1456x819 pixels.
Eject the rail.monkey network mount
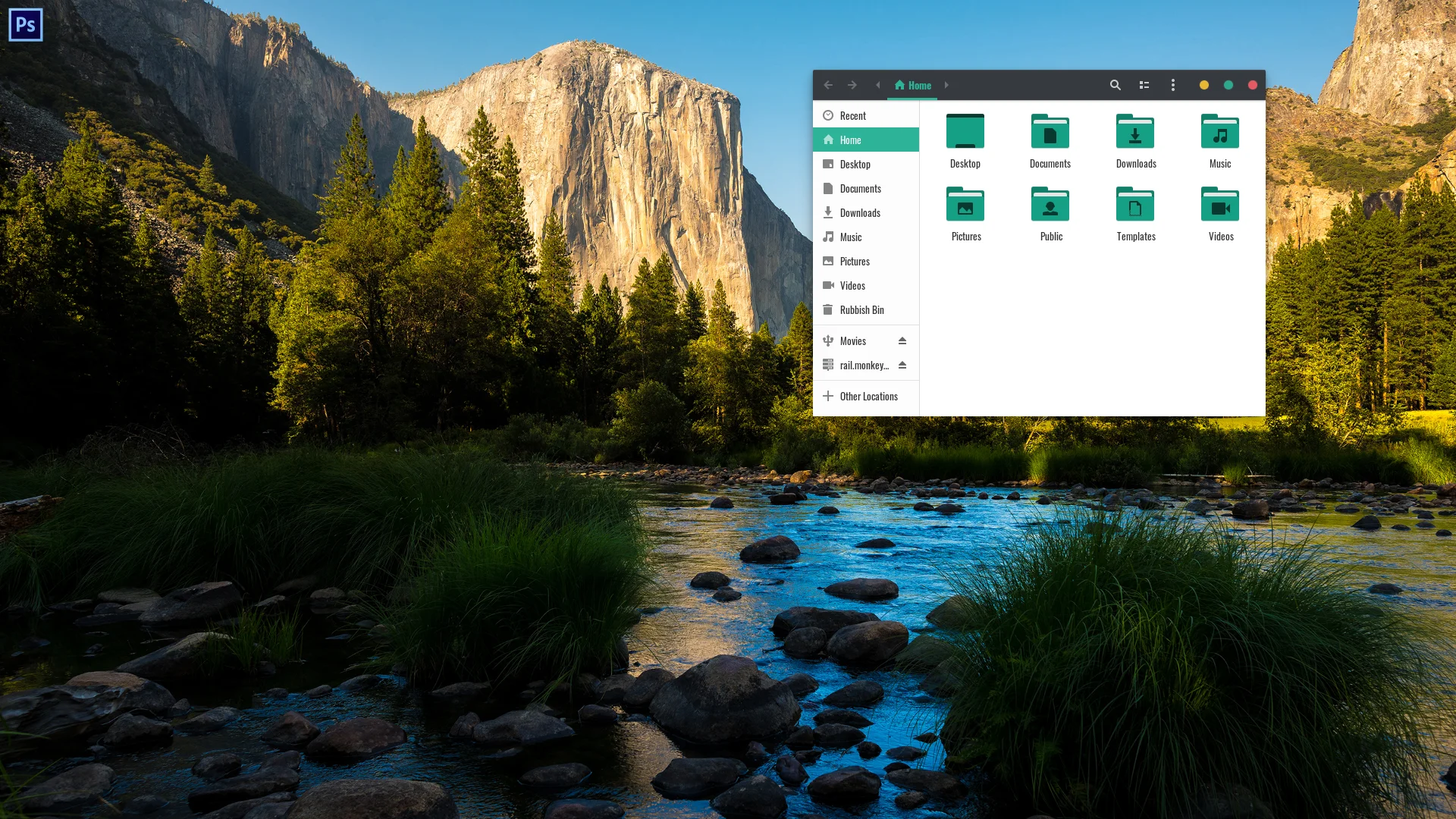902,365
